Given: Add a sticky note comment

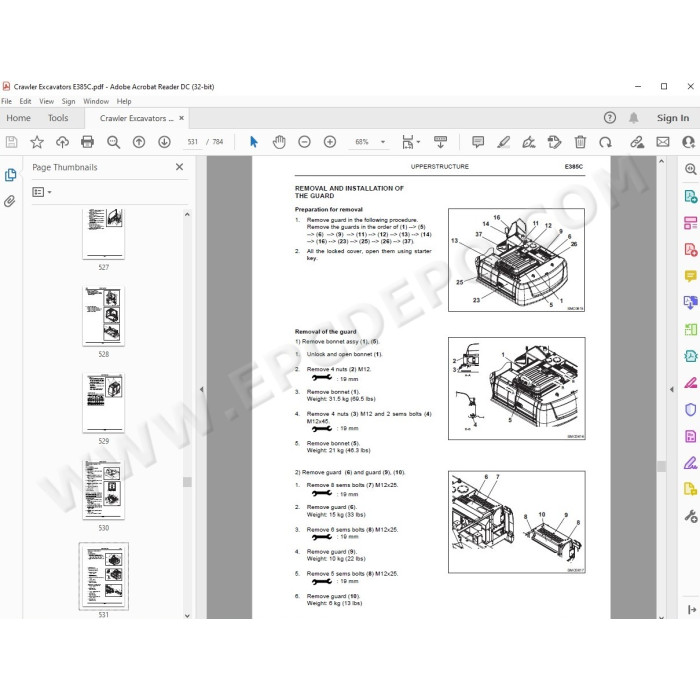Looking at the screenshot, I should coord(478,142).
